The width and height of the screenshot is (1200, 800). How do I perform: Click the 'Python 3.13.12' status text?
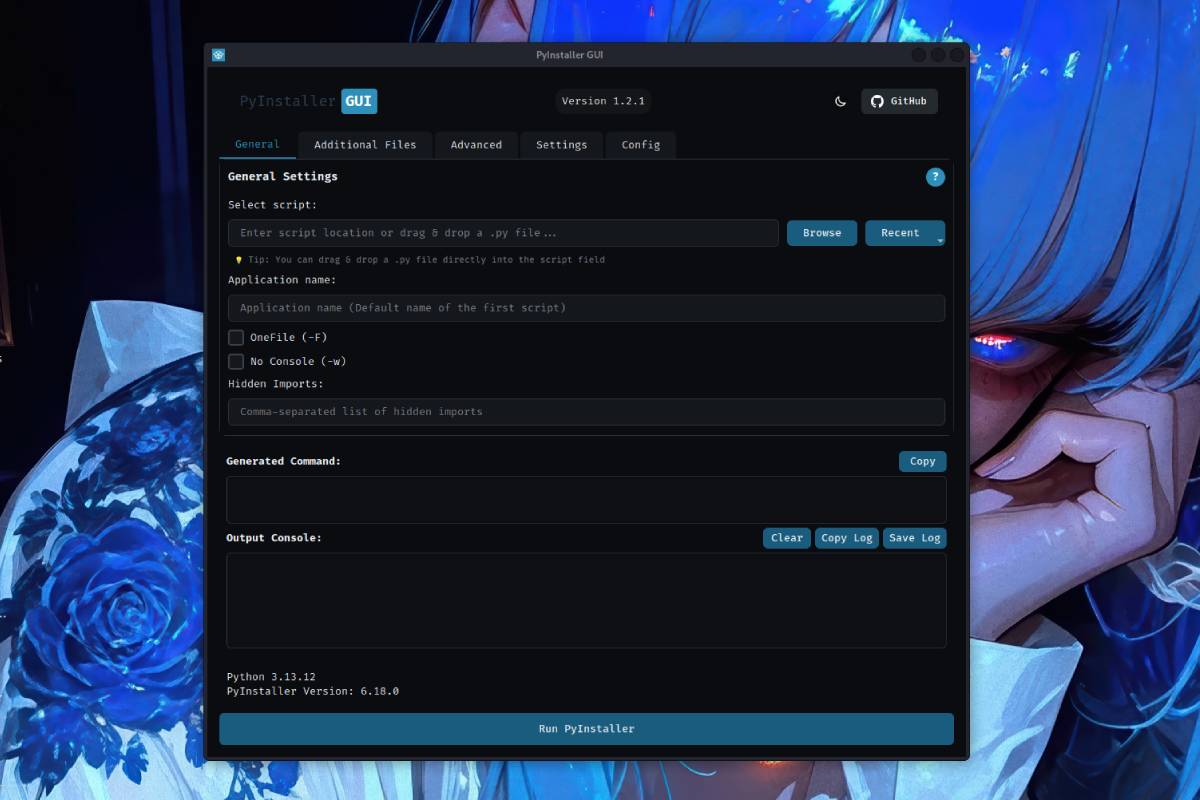[x=271, y=677]
